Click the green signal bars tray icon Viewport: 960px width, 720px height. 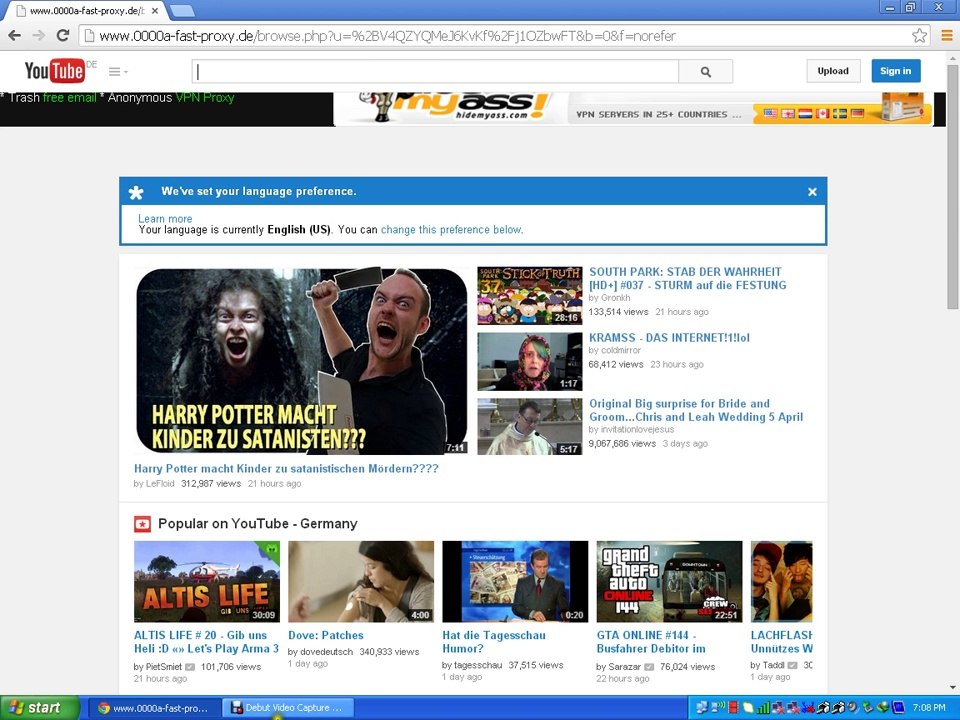point(763,708)
